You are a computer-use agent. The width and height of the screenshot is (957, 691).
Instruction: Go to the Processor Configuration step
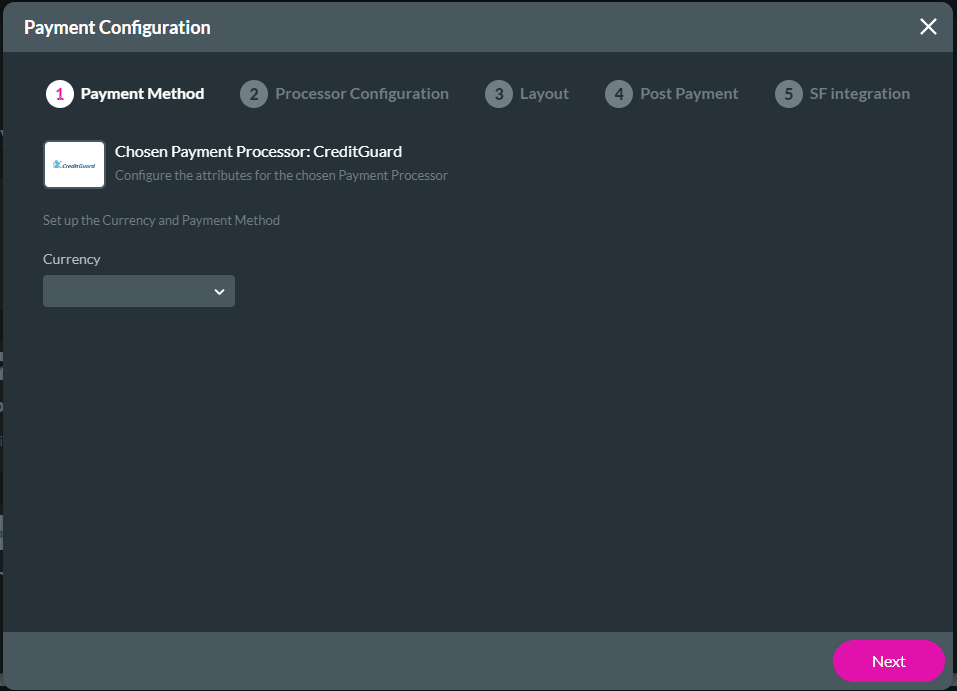(x=361, y=94)
